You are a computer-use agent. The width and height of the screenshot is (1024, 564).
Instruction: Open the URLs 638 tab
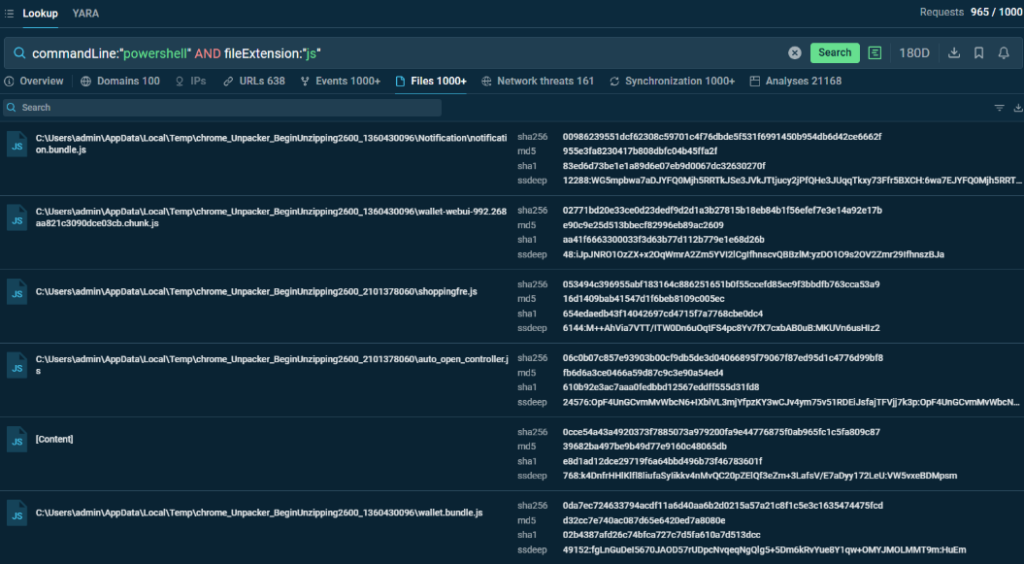click(254, 81)
